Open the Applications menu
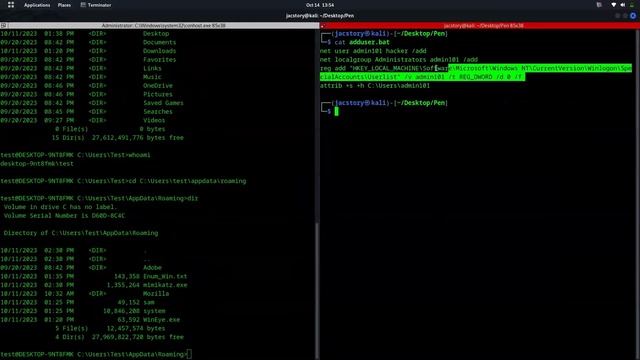 point(37,5)
